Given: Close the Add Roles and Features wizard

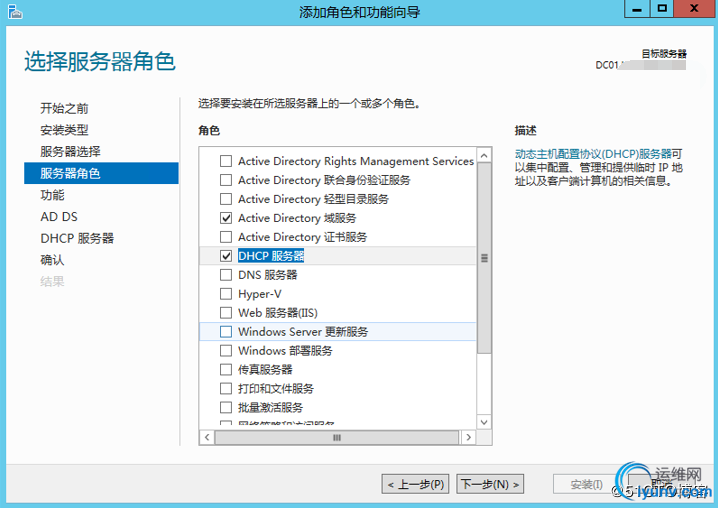Looking at the screenshot, I should click(x=695, y=9).
